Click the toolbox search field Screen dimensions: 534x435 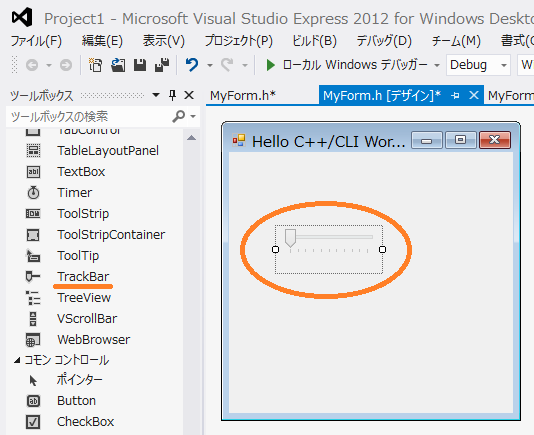point(91,116)
